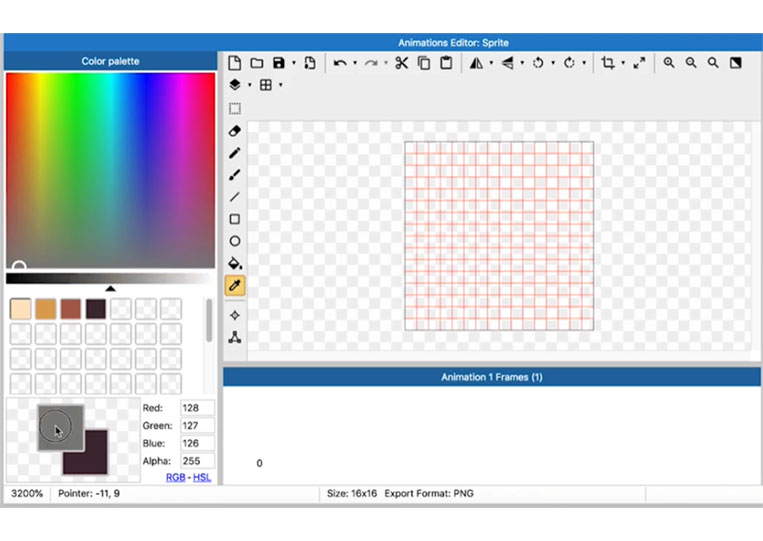Viewport: 763px width, 541px height.
Task: Open rotate clockwise dropdown arrow
Action: click(584, 63)
